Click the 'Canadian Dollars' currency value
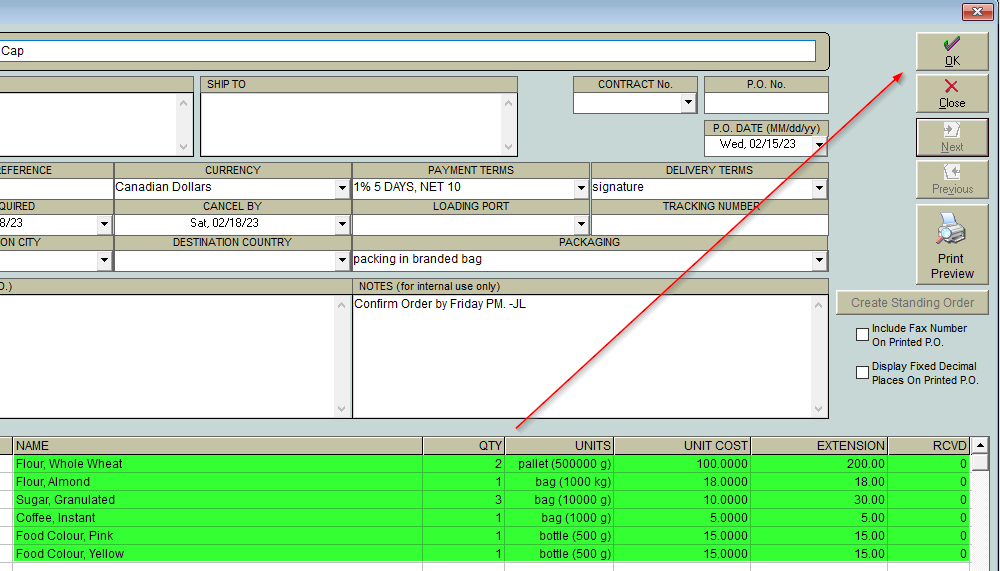 [163, 187]
